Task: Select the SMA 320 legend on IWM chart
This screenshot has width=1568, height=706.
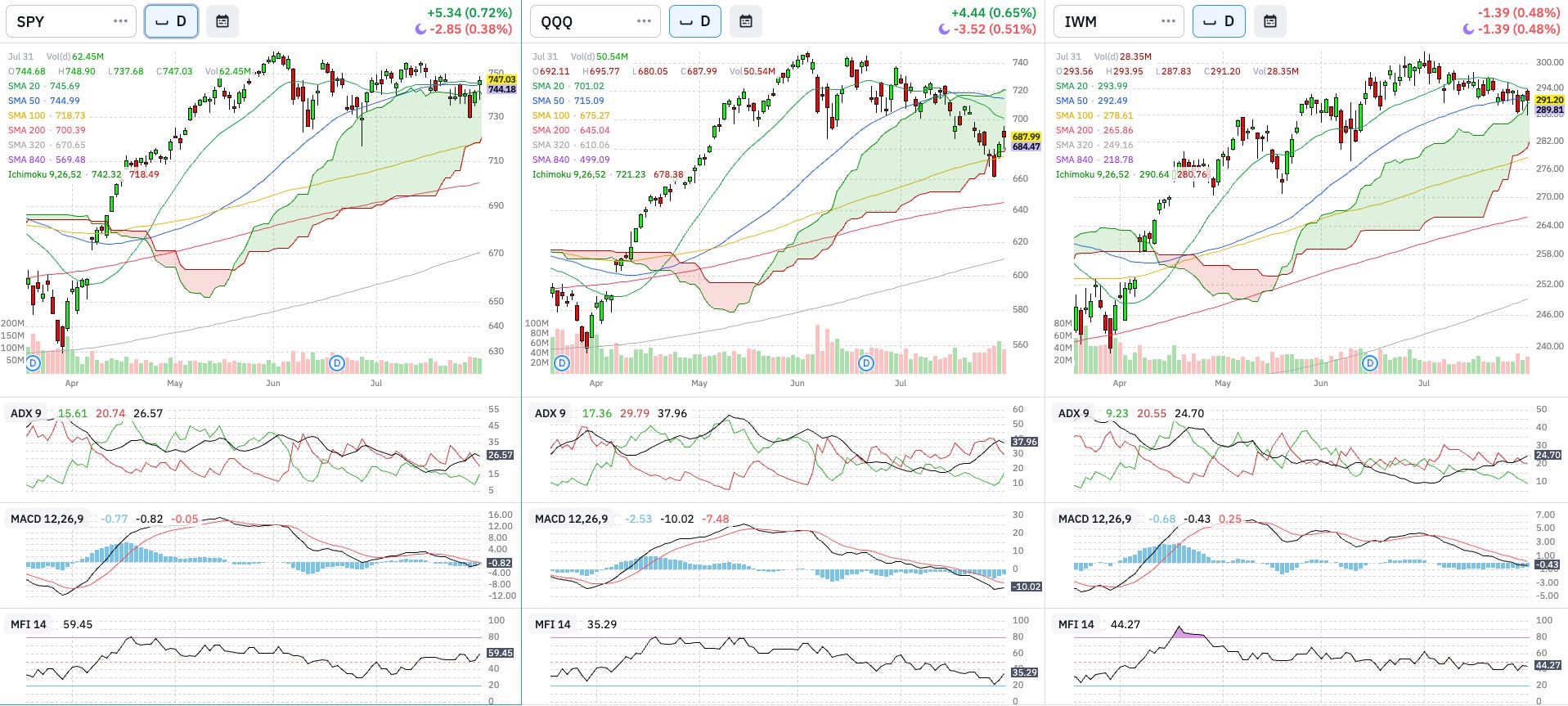Action: [1094, 145]
